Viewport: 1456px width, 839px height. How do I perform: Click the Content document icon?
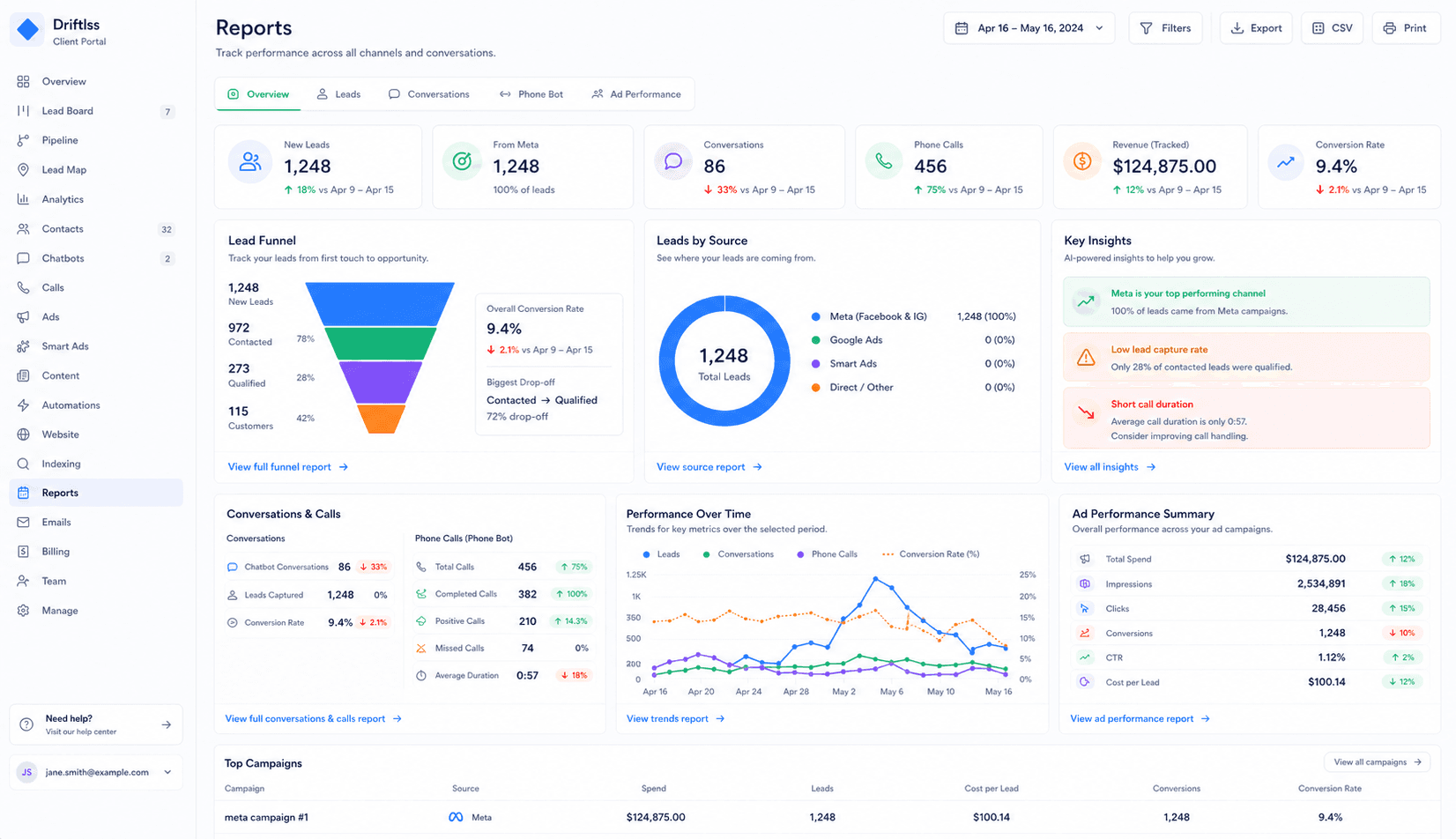pos(24,375)
